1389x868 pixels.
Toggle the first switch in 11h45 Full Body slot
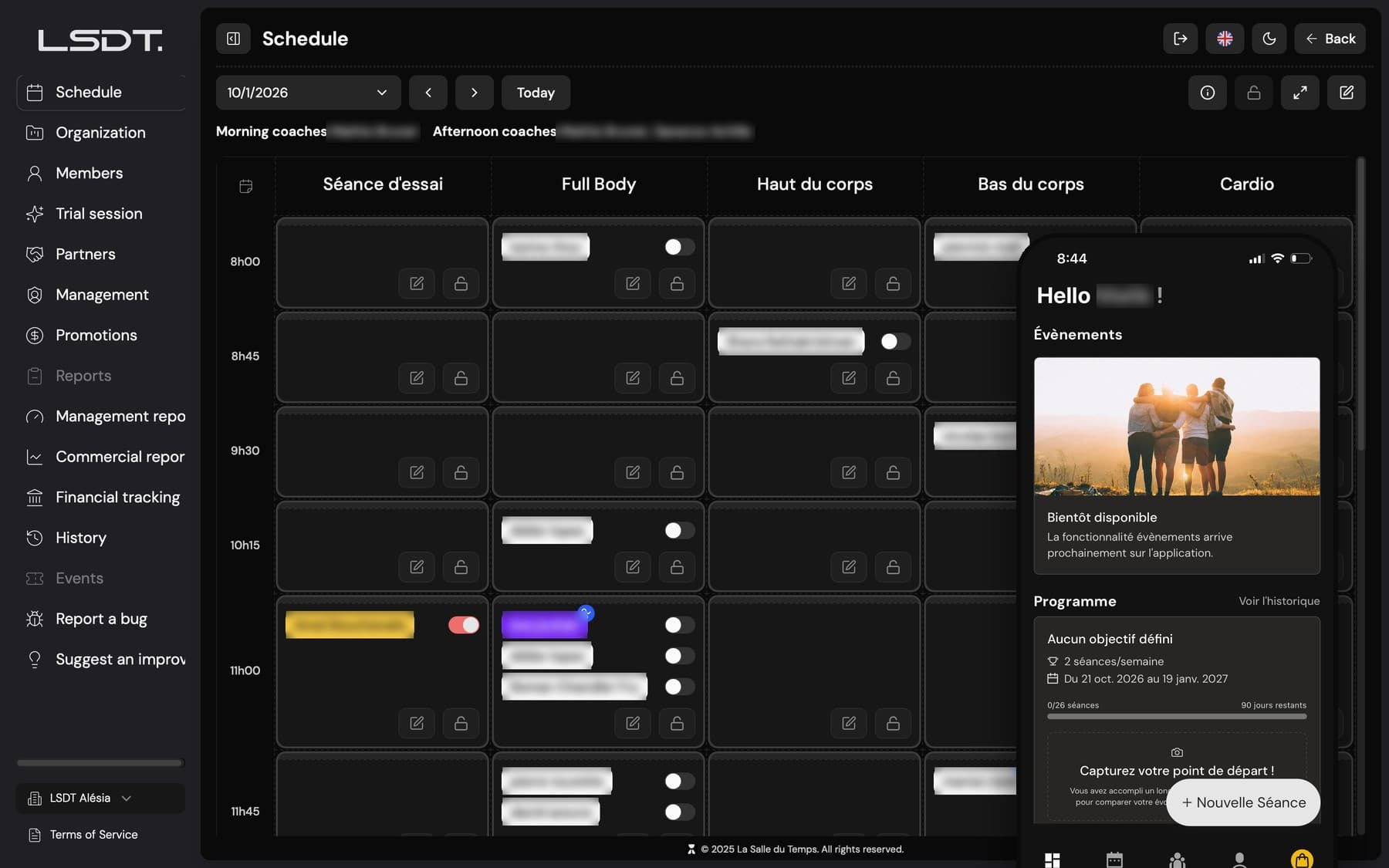pyautogui.click(x=679, y=781)
